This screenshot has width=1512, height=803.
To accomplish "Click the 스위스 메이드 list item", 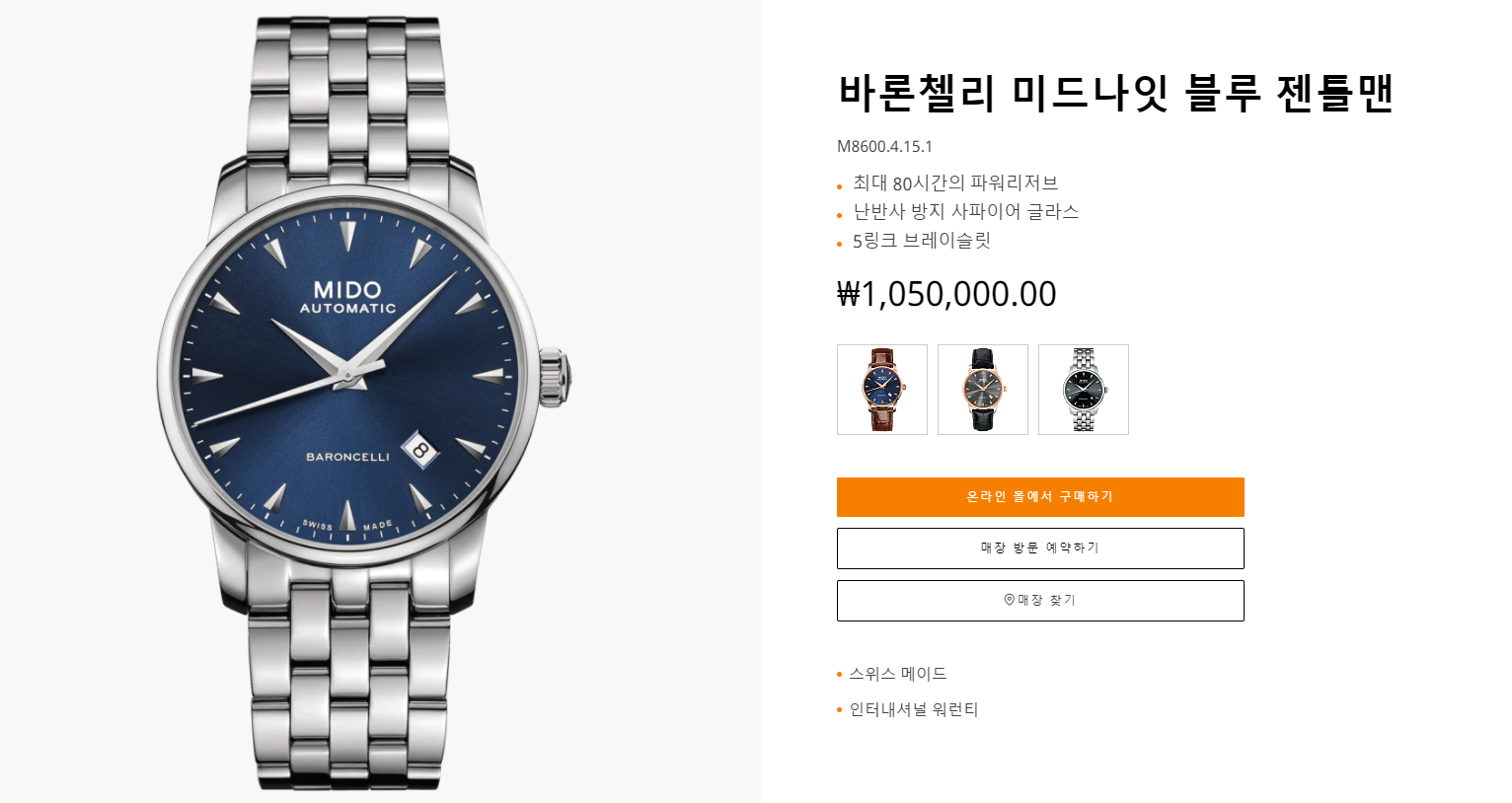I will (x=898, y=674).
